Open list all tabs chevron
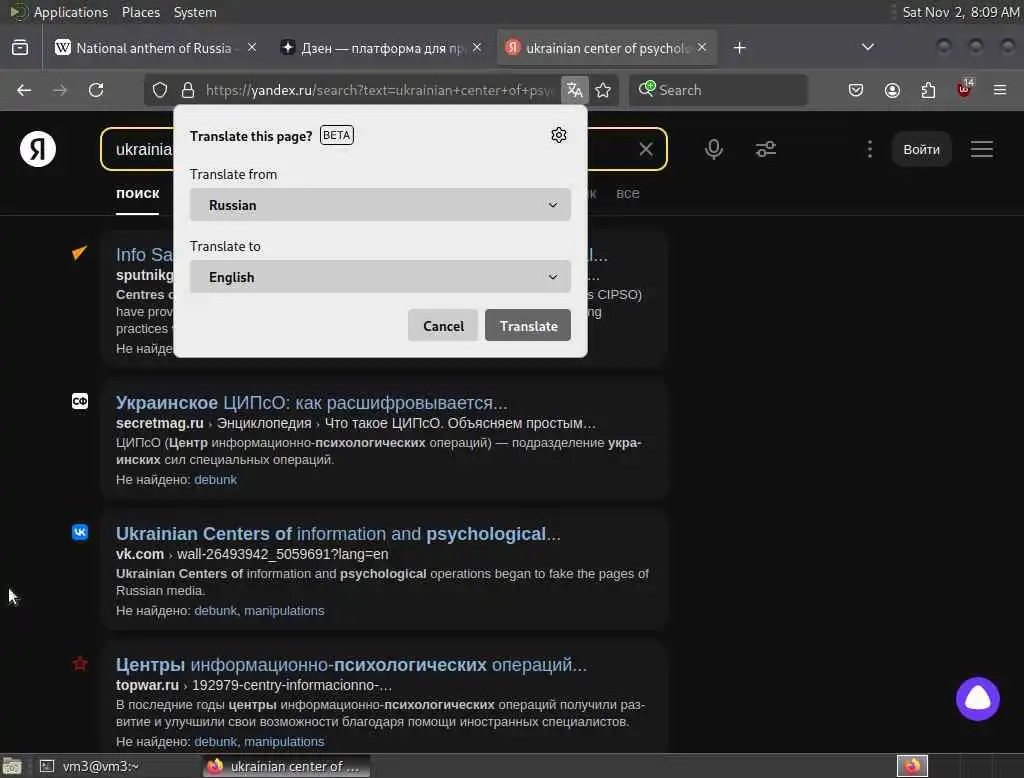Image resolution: width=1024 pixels, height=778 pixels. tap(868, 47)
